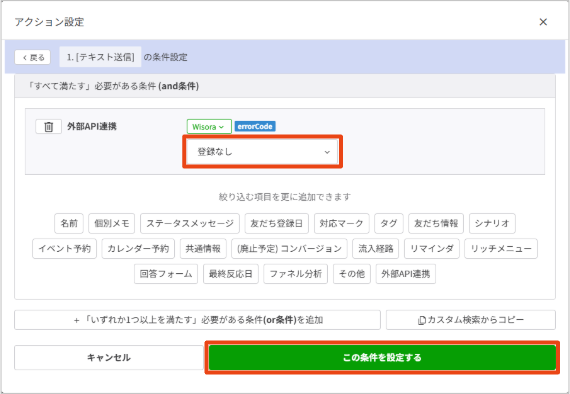Add the リマインダ filter
570x394 pixels.
click(432, 249)
